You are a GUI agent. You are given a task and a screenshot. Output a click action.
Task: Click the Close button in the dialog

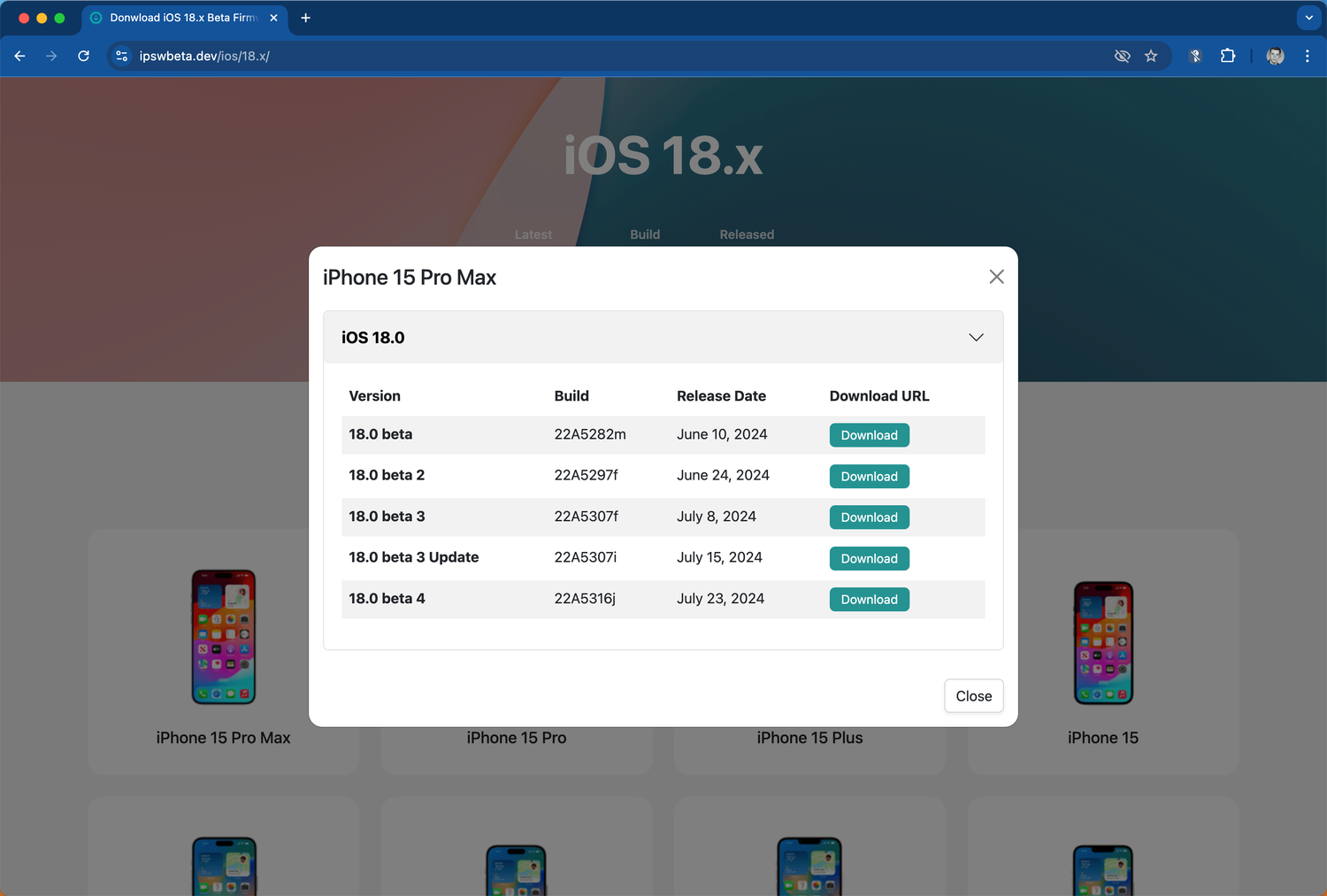(x=974, y=696)
